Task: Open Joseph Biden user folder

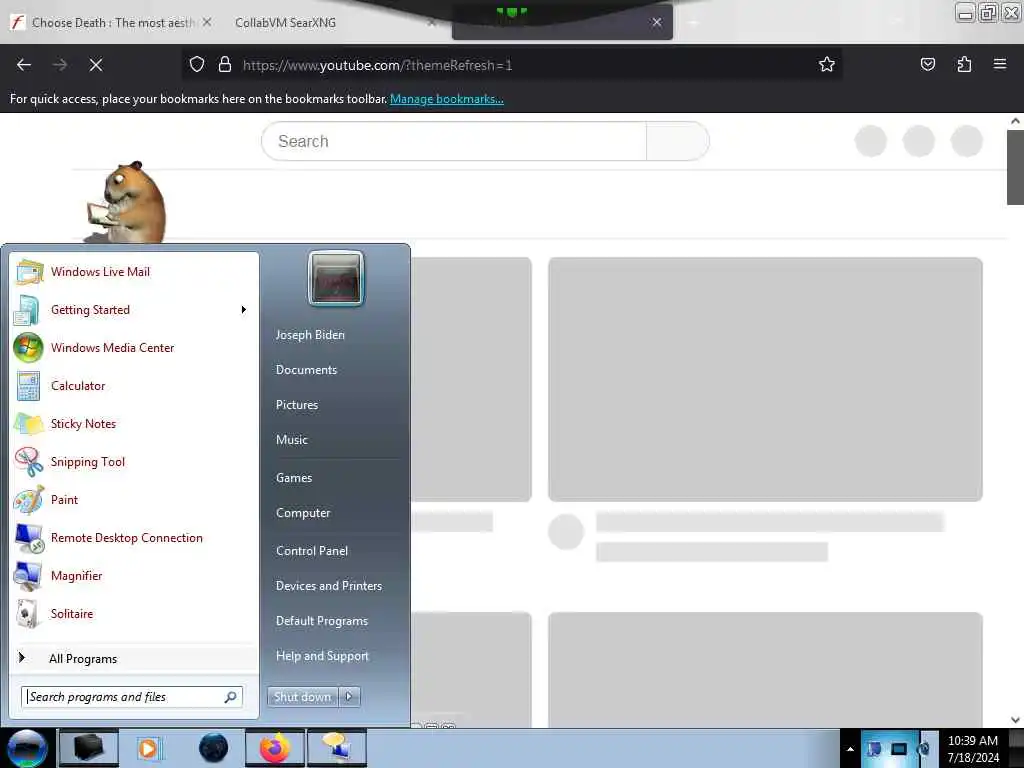Action: (310, 335)
